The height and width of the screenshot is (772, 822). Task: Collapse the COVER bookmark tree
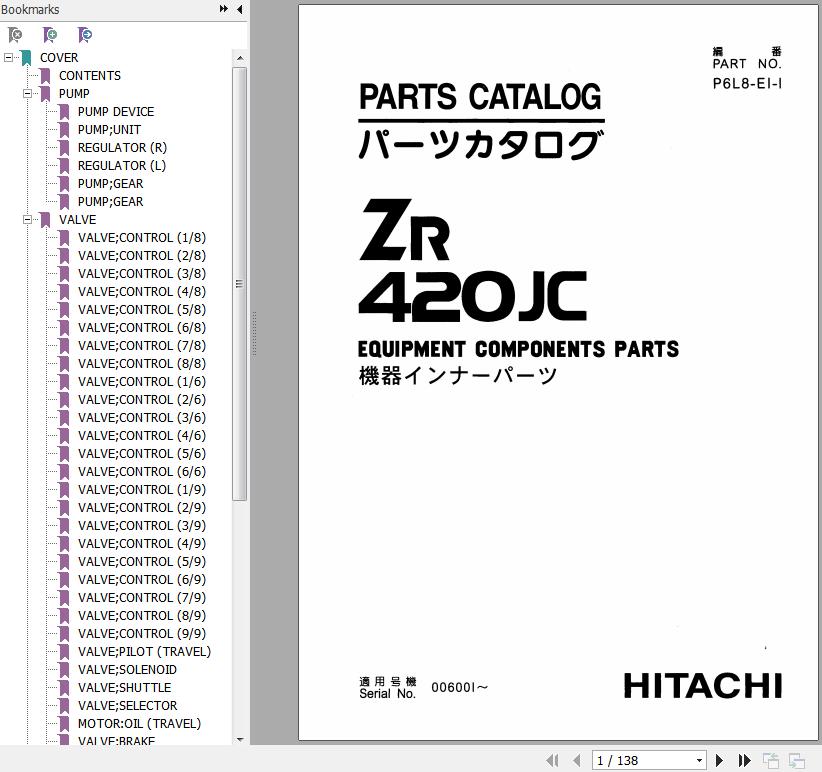coord(8,57)
